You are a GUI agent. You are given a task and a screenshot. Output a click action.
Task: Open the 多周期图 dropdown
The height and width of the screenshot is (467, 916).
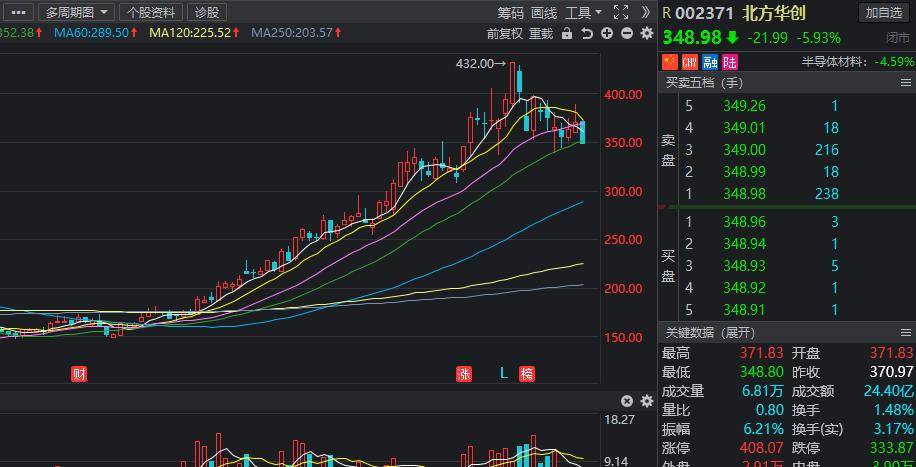[x=77, y=12]
